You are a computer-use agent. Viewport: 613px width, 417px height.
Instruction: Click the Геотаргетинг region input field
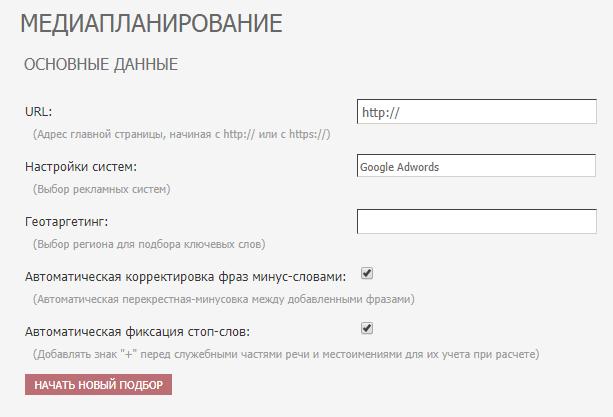(x=477, y=222)
